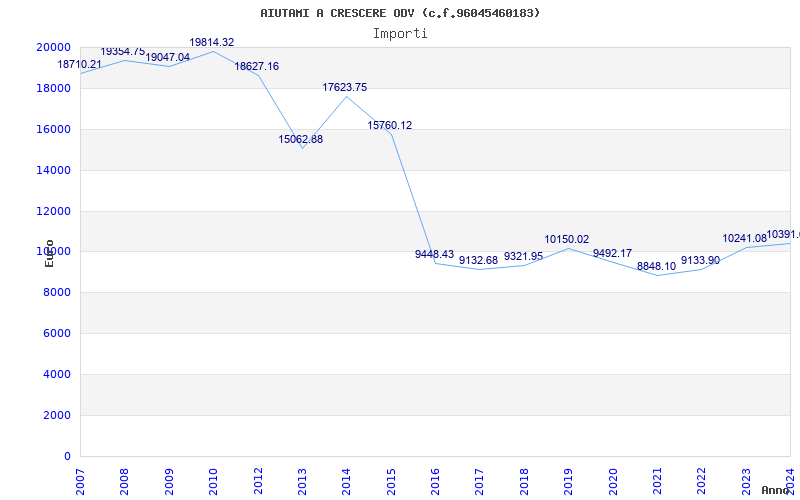Click the 9492.17 data label

pos(612,253)
